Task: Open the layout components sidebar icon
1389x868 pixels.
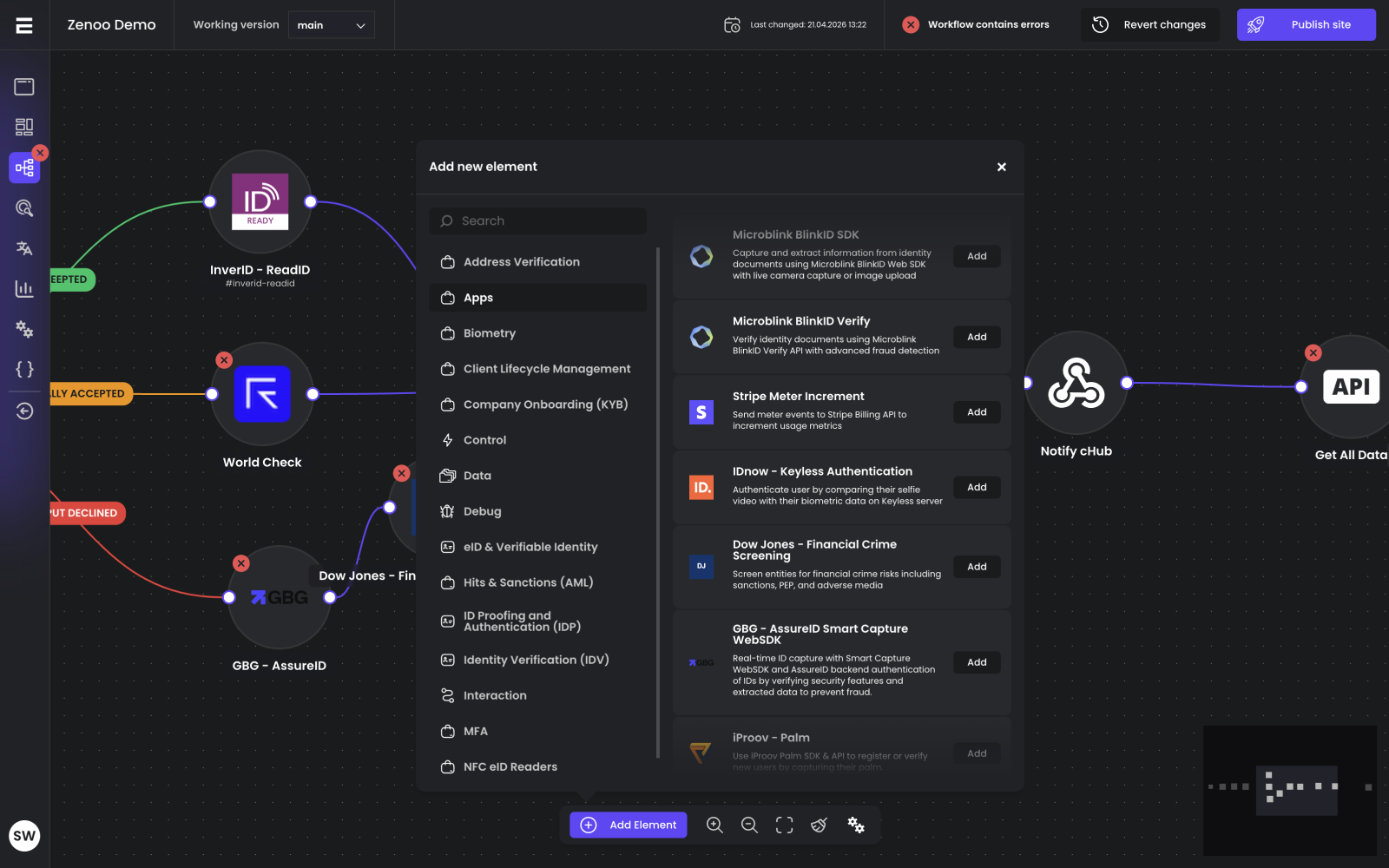Action: point(24,128)
